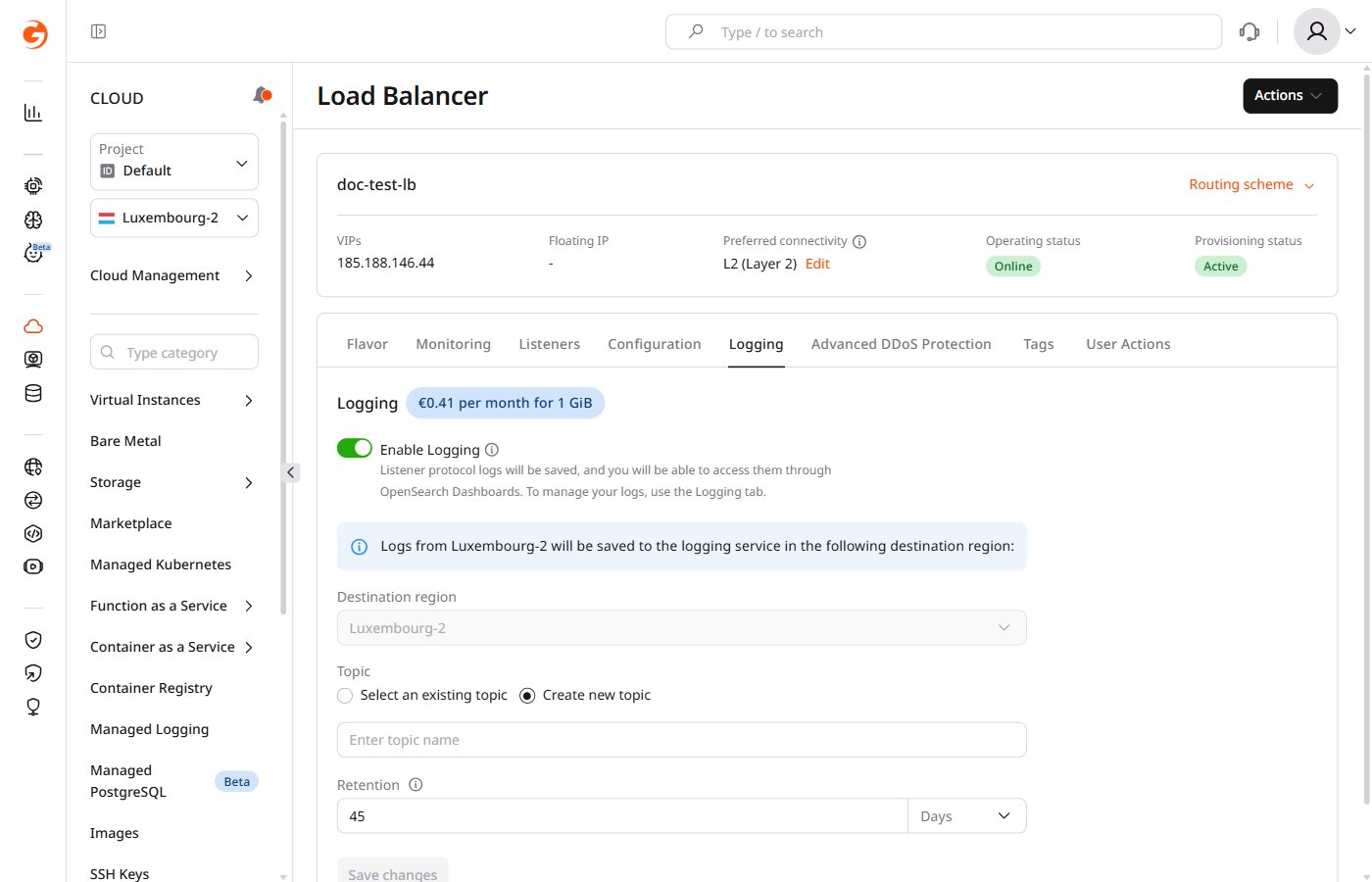
Task: Click the notification bell in CLOUD panel
Action: [x=262, y=95]
